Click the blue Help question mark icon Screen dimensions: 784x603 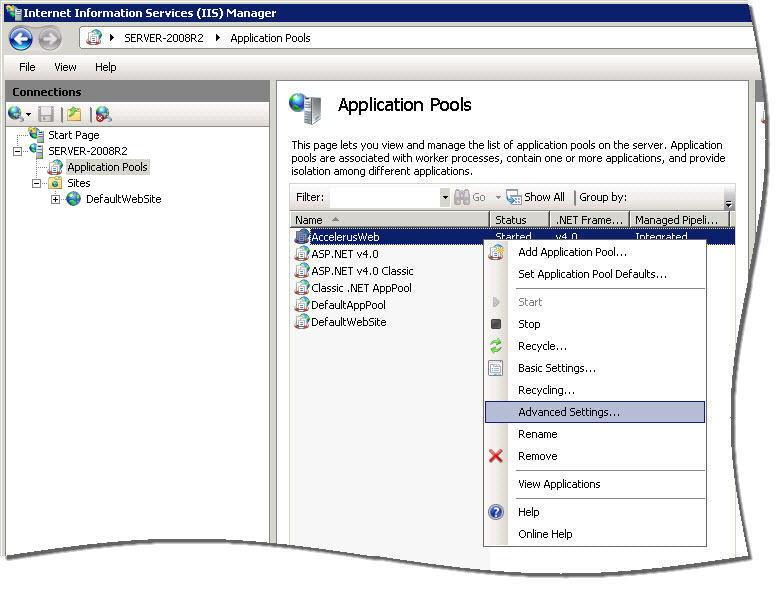pos(496,512)
